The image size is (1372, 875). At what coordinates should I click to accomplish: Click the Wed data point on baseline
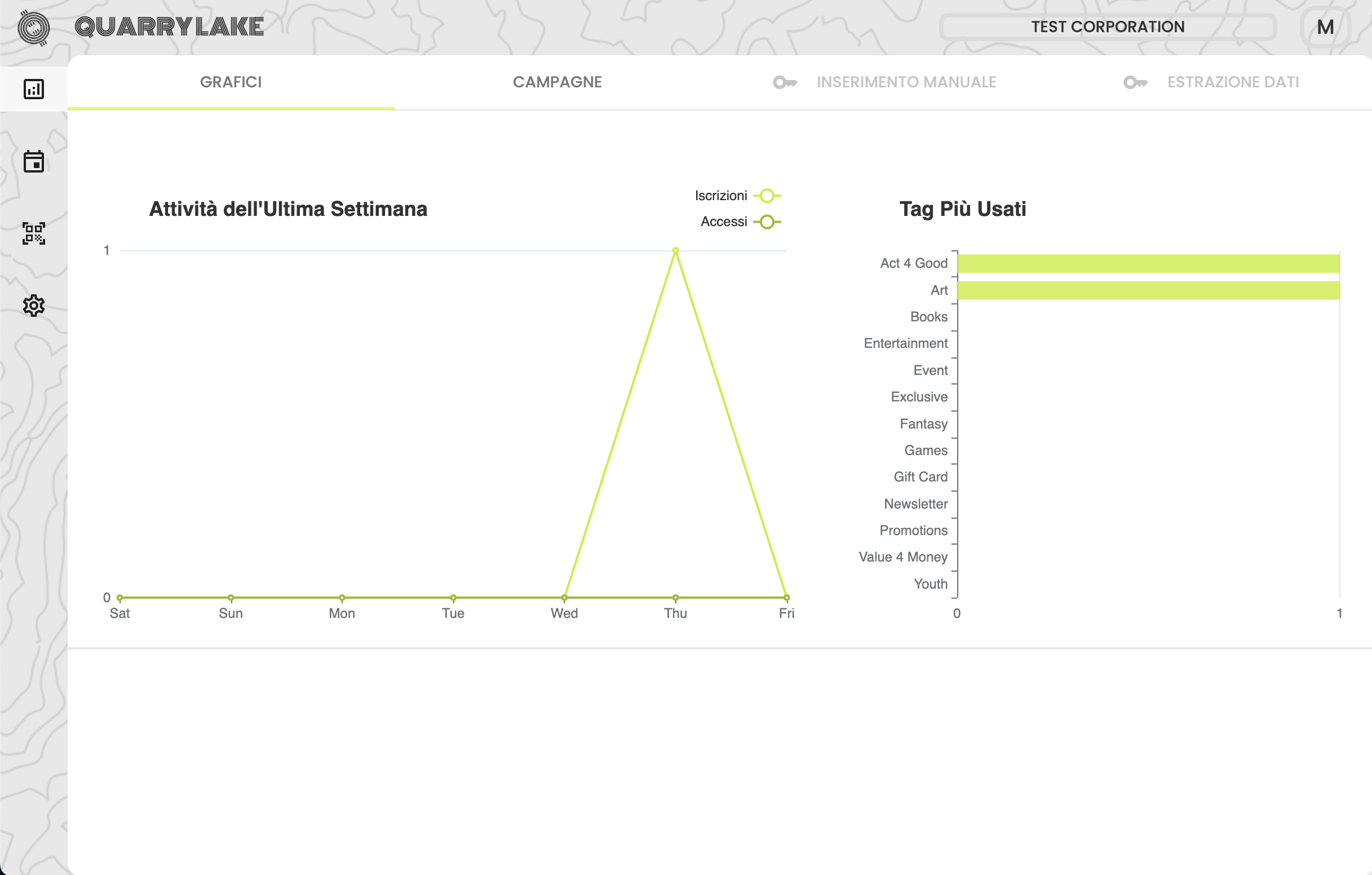click(564, 598)
